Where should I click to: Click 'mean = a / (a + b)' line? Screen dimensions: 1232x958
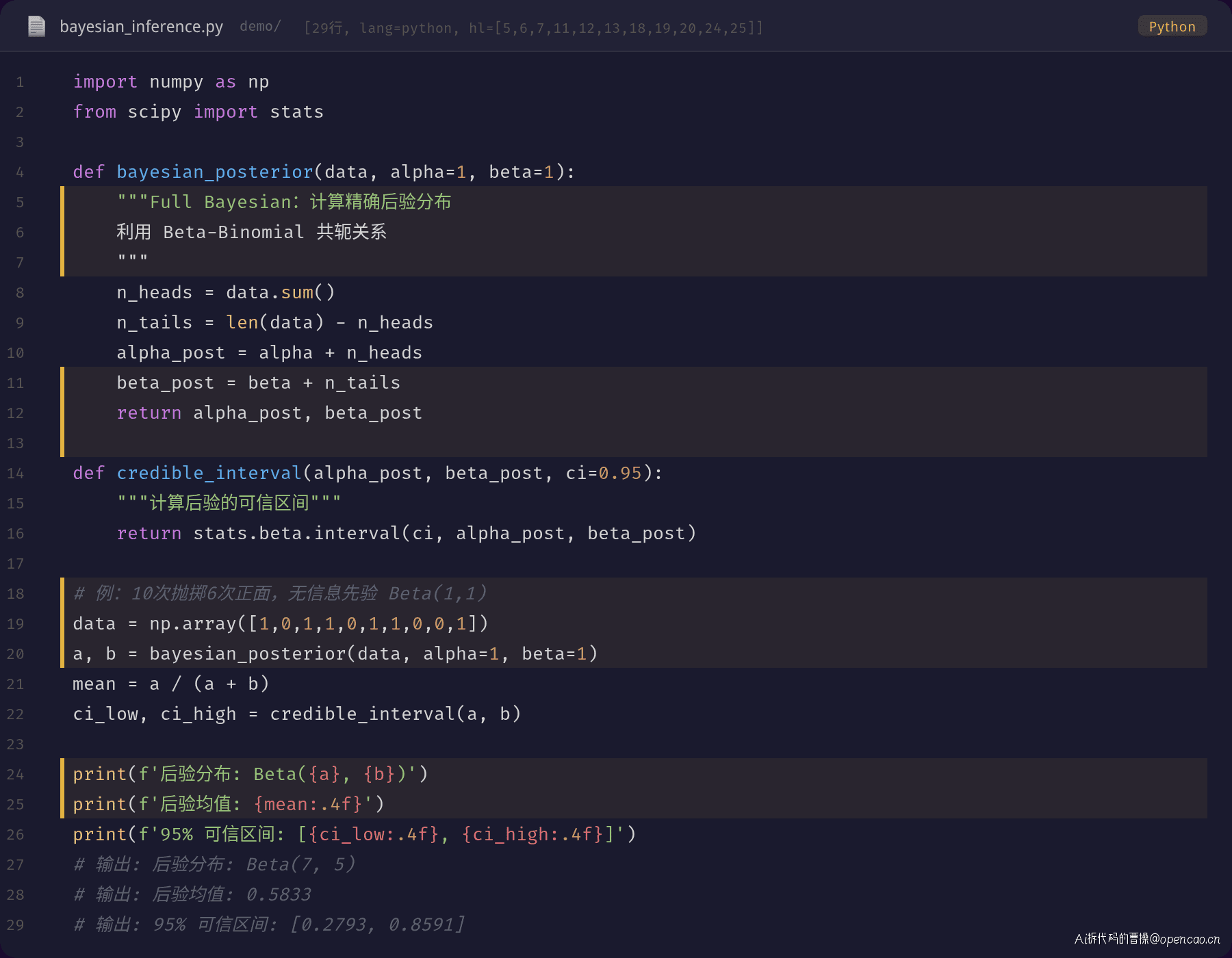coord(171,684)
